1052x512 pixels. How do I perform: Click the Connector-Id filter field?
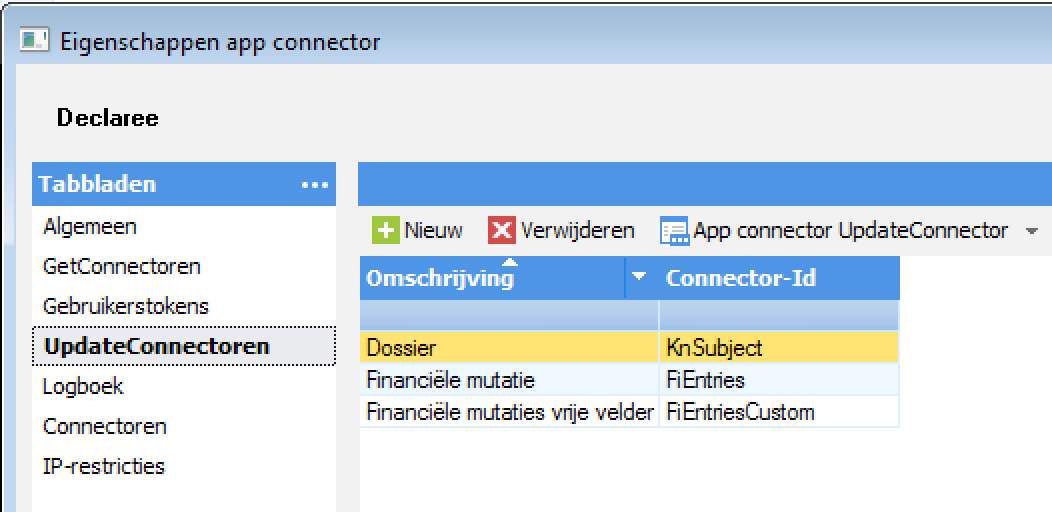pos(778,316)
